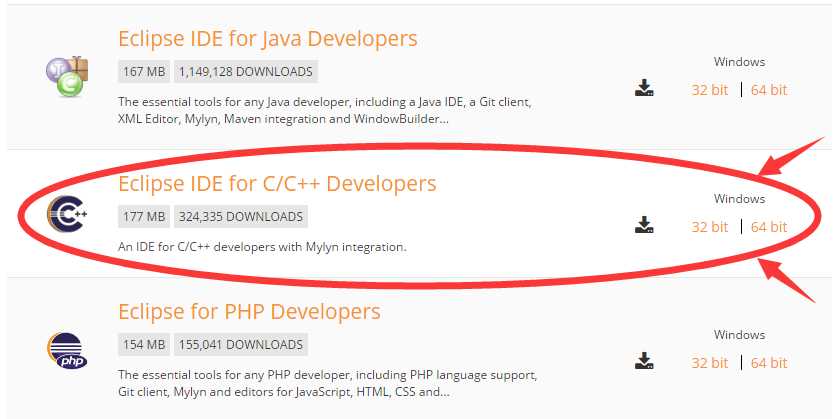
Task: Open Eclipse for PHP Developers title
Action: coord(249,311)
